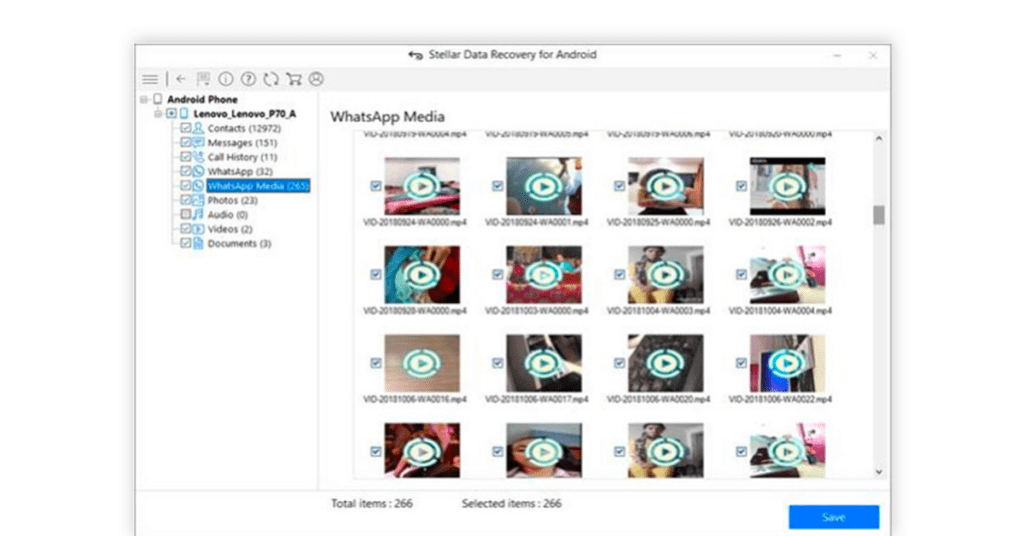
Task: Enable the Audio (0) checkbox
Action: (x=185, y=215)
